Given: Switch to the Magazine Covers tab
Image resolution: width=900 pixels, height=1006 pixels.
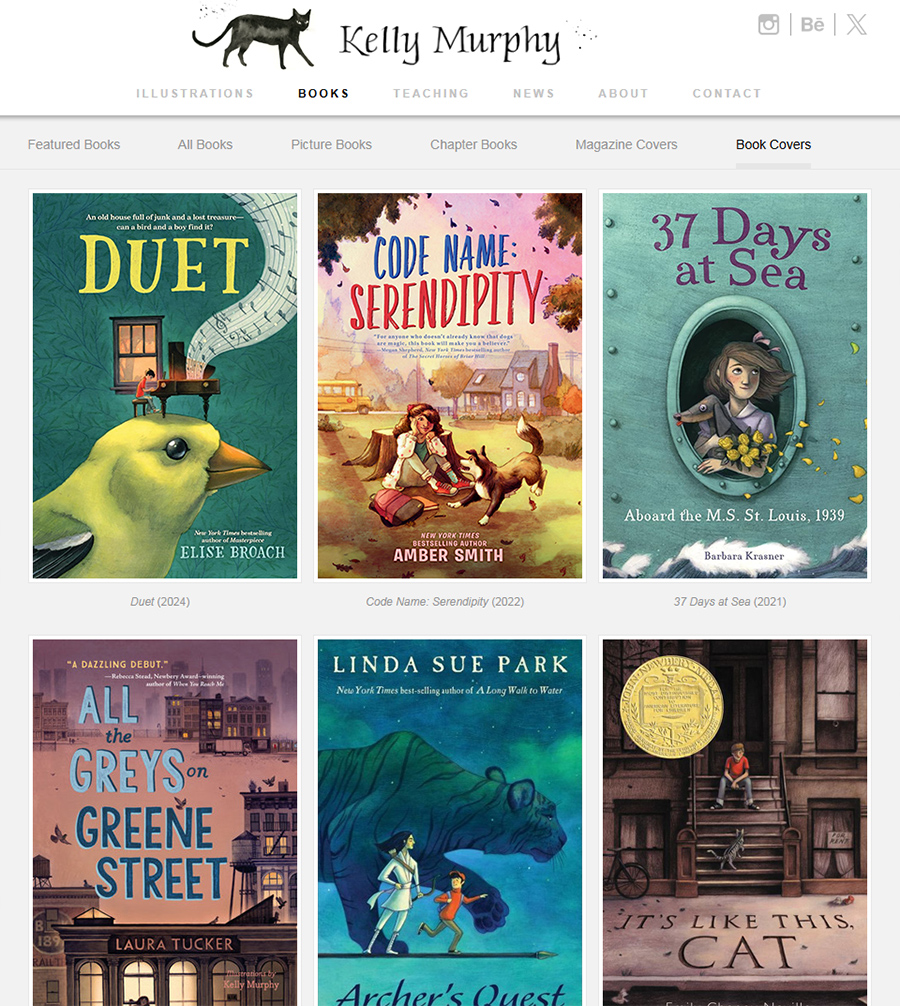Looking at the screenshot, I should [x=626, y=144].
